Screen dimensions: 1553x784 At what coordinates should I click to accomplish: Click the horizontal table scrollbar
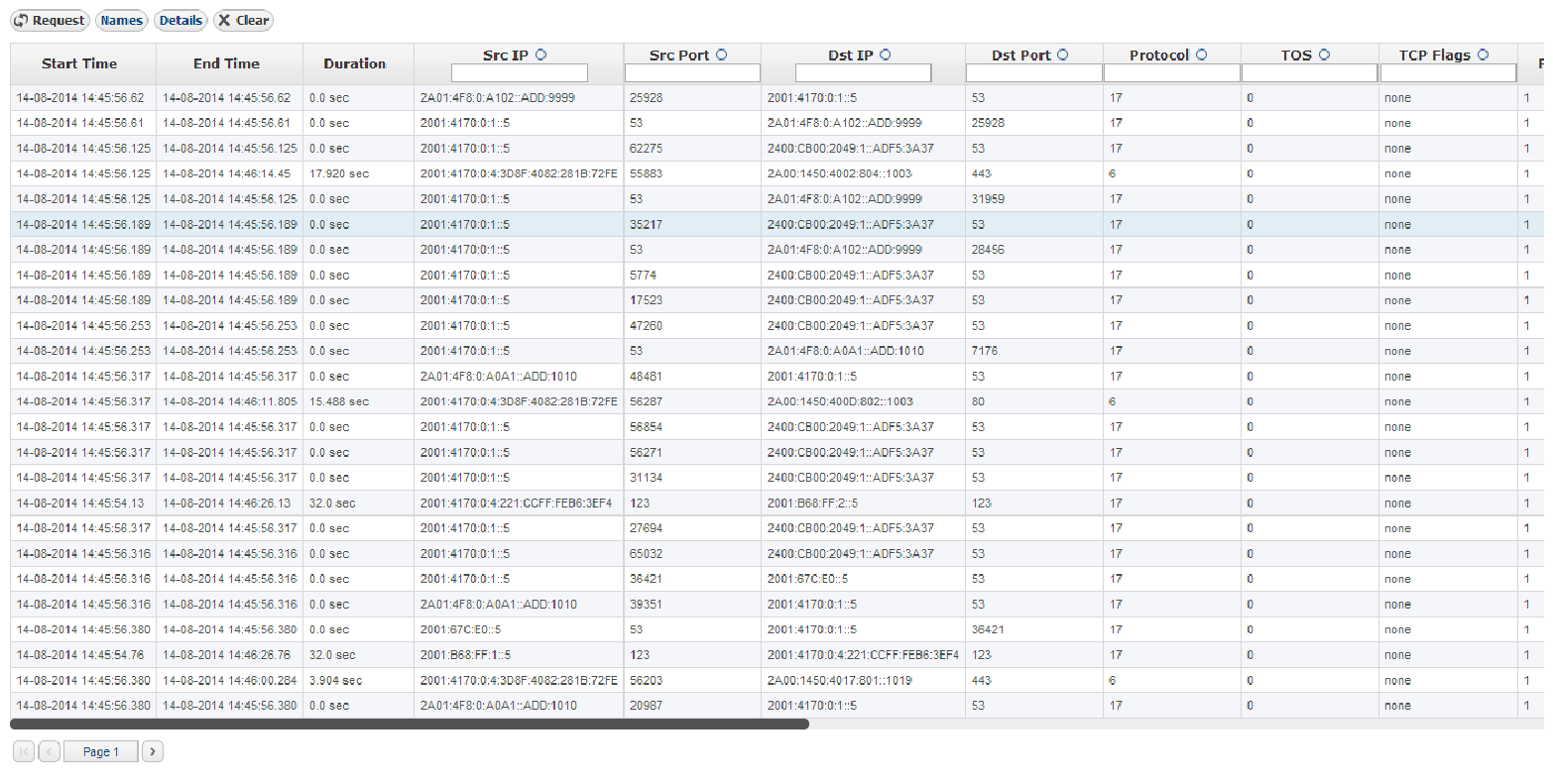410,725
